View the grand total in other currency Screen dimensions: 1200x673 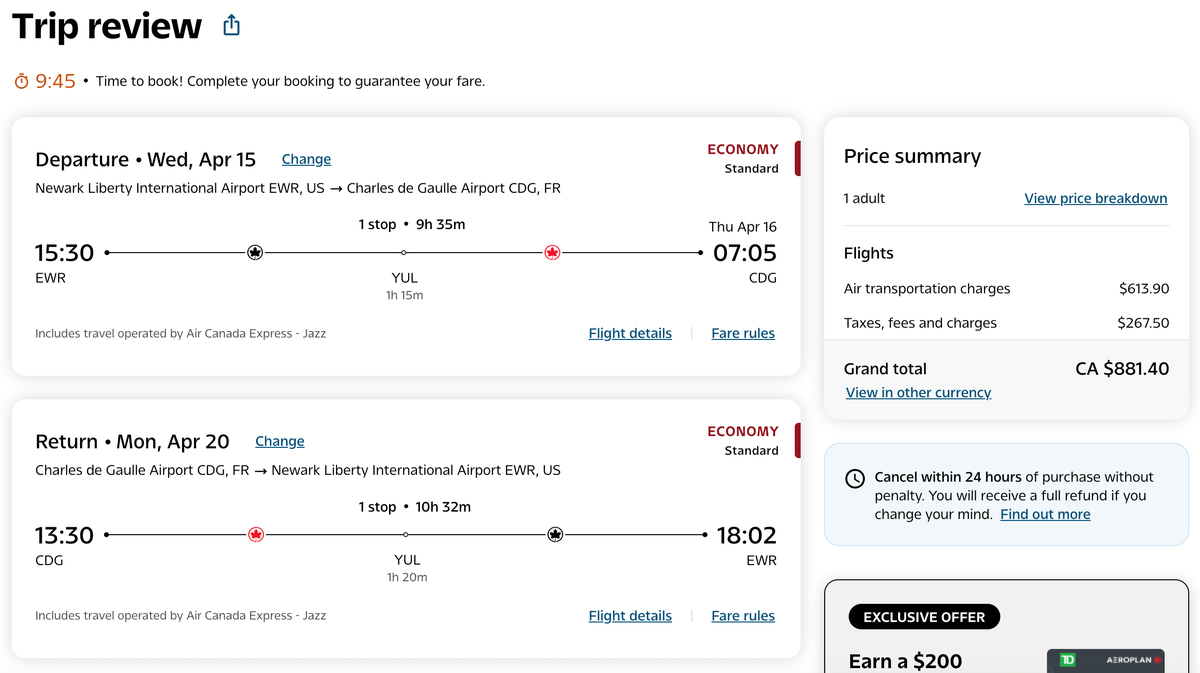[918, 392]
